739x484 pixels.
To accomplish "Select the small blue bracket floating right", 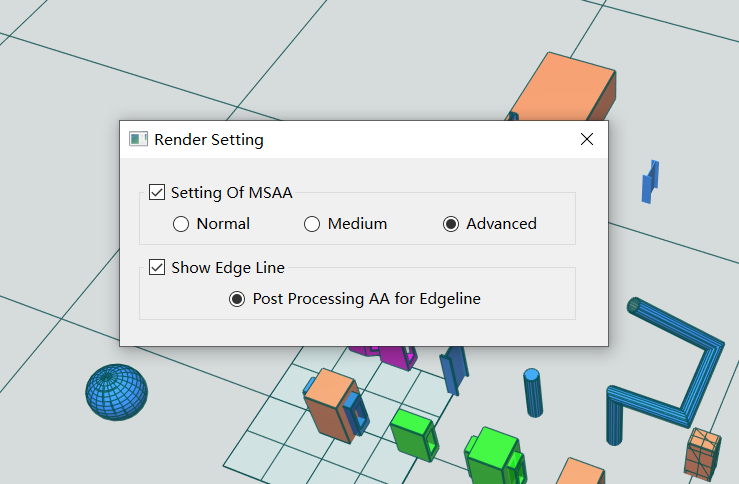I will click(x=650, y=181).
